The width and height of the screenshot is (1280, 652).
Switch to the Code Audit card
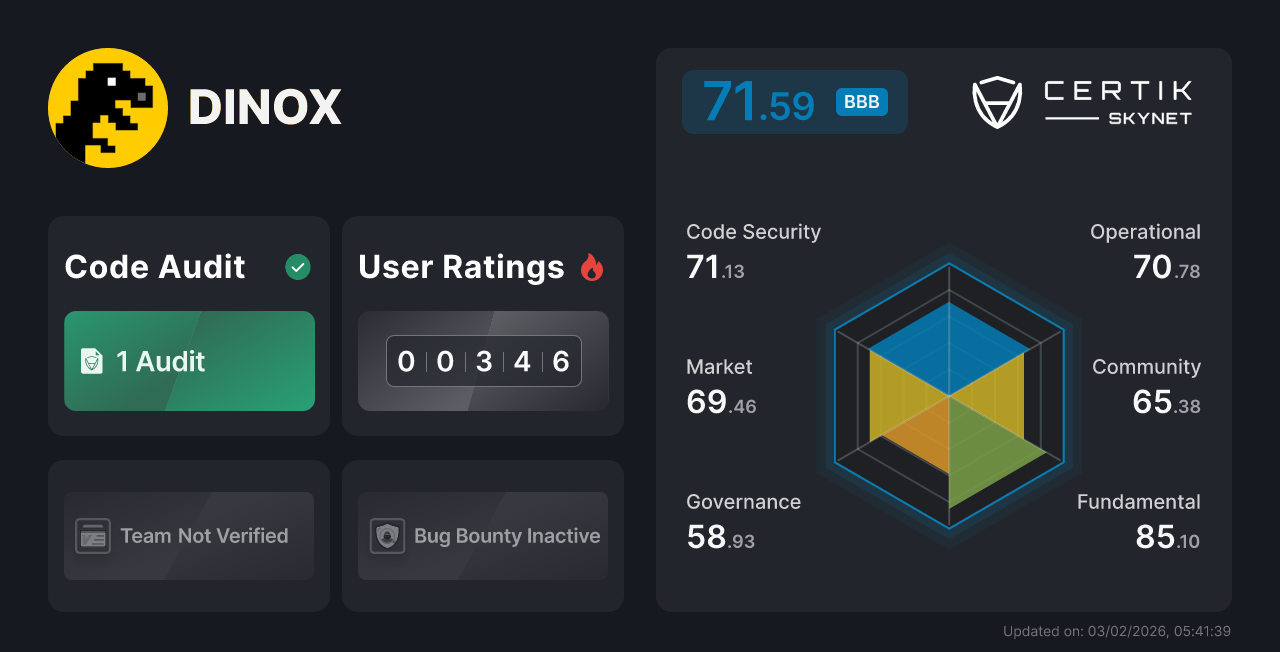tap(188, 325)
